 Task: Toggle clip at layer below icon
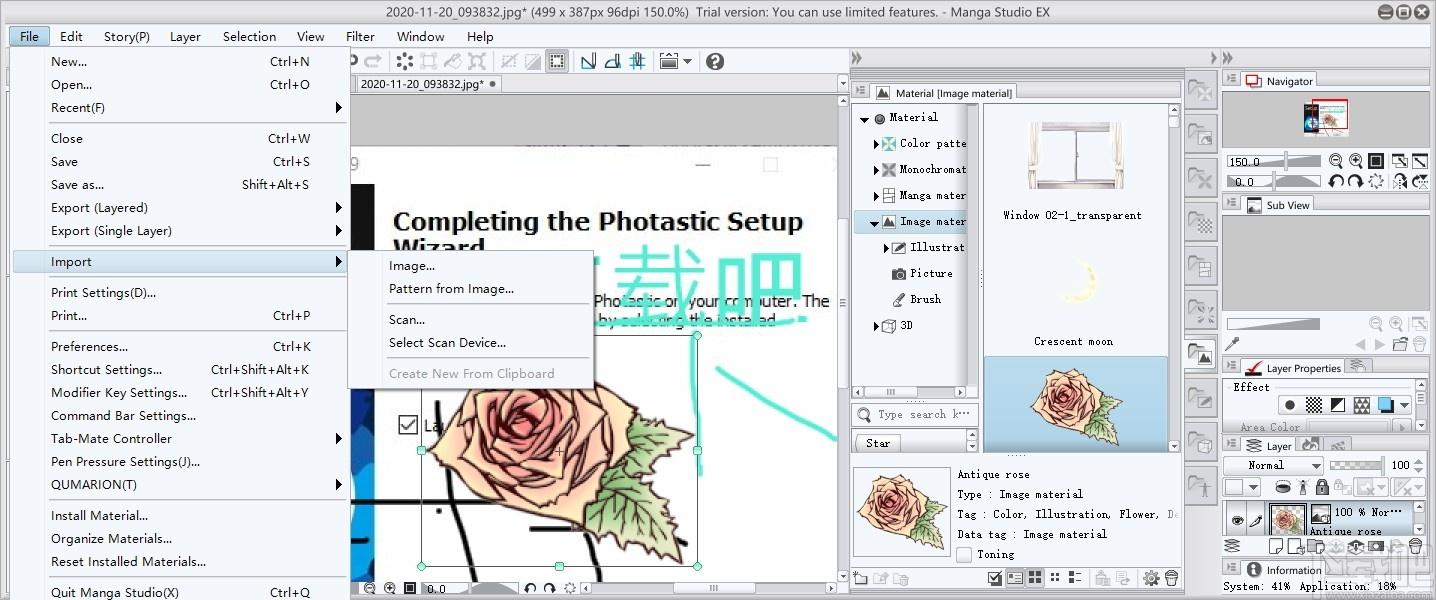1283,487
